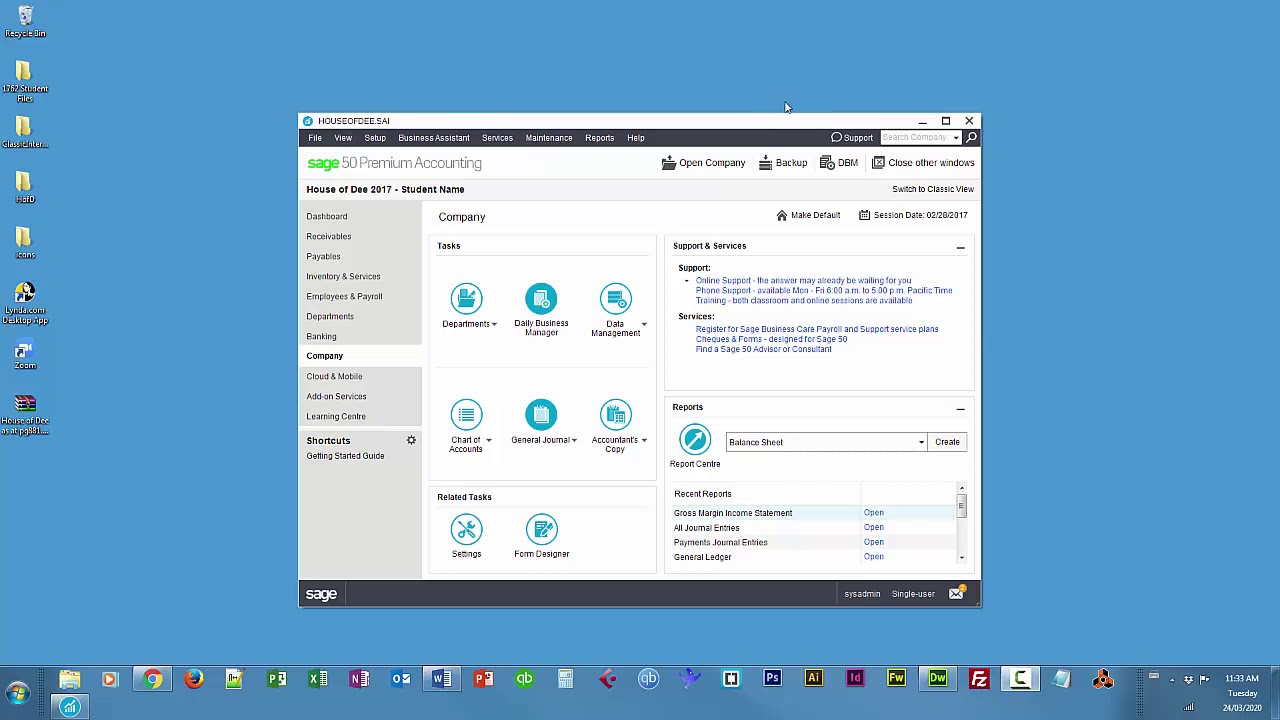Customize Shortcuts with the gear icon
The image size is (1280, 720).
pyautogui.click(x=411, y=440)
